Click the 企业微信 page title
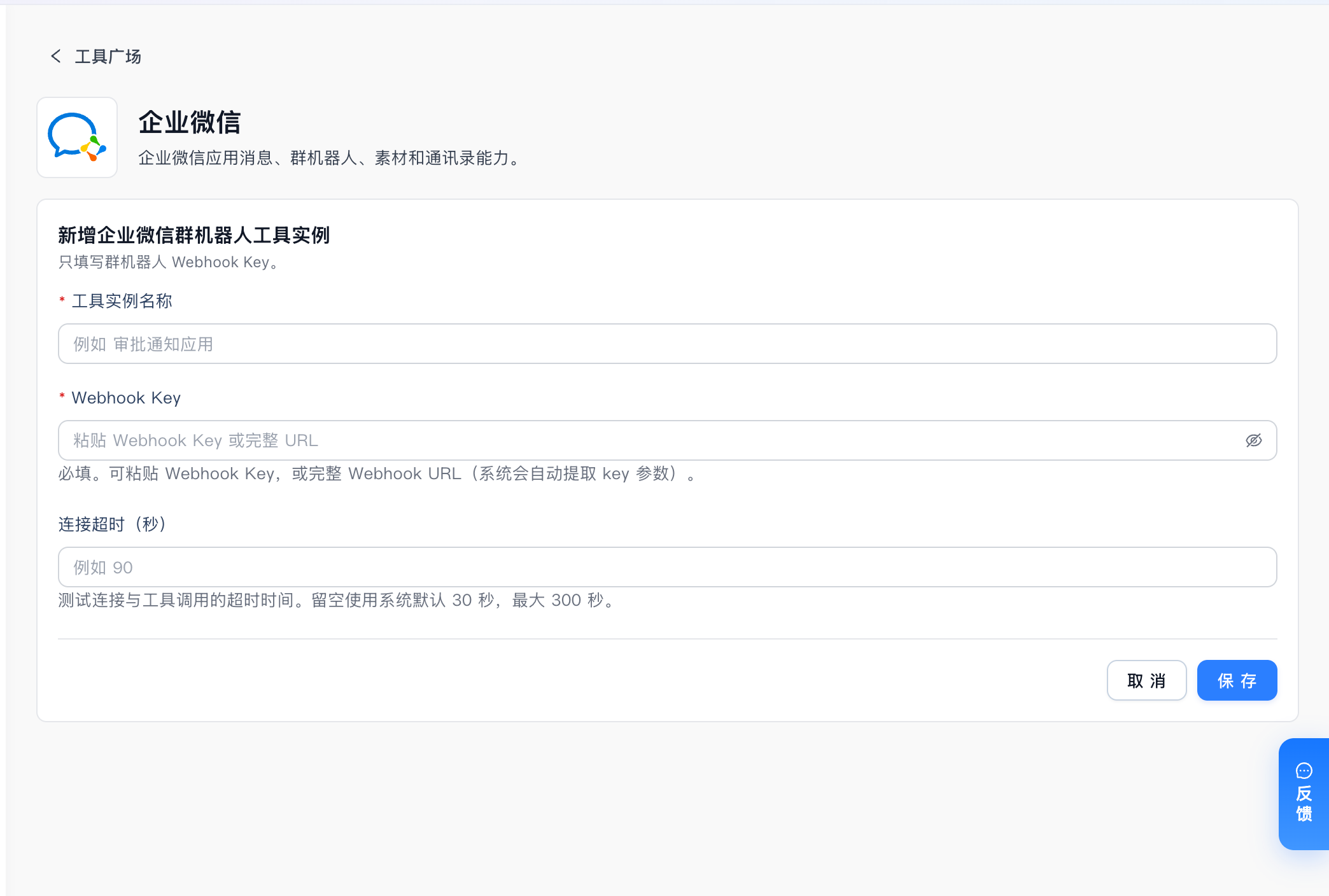Image resolution: width=1329 pixels, height=896 pixels. [x=190, y=122]
